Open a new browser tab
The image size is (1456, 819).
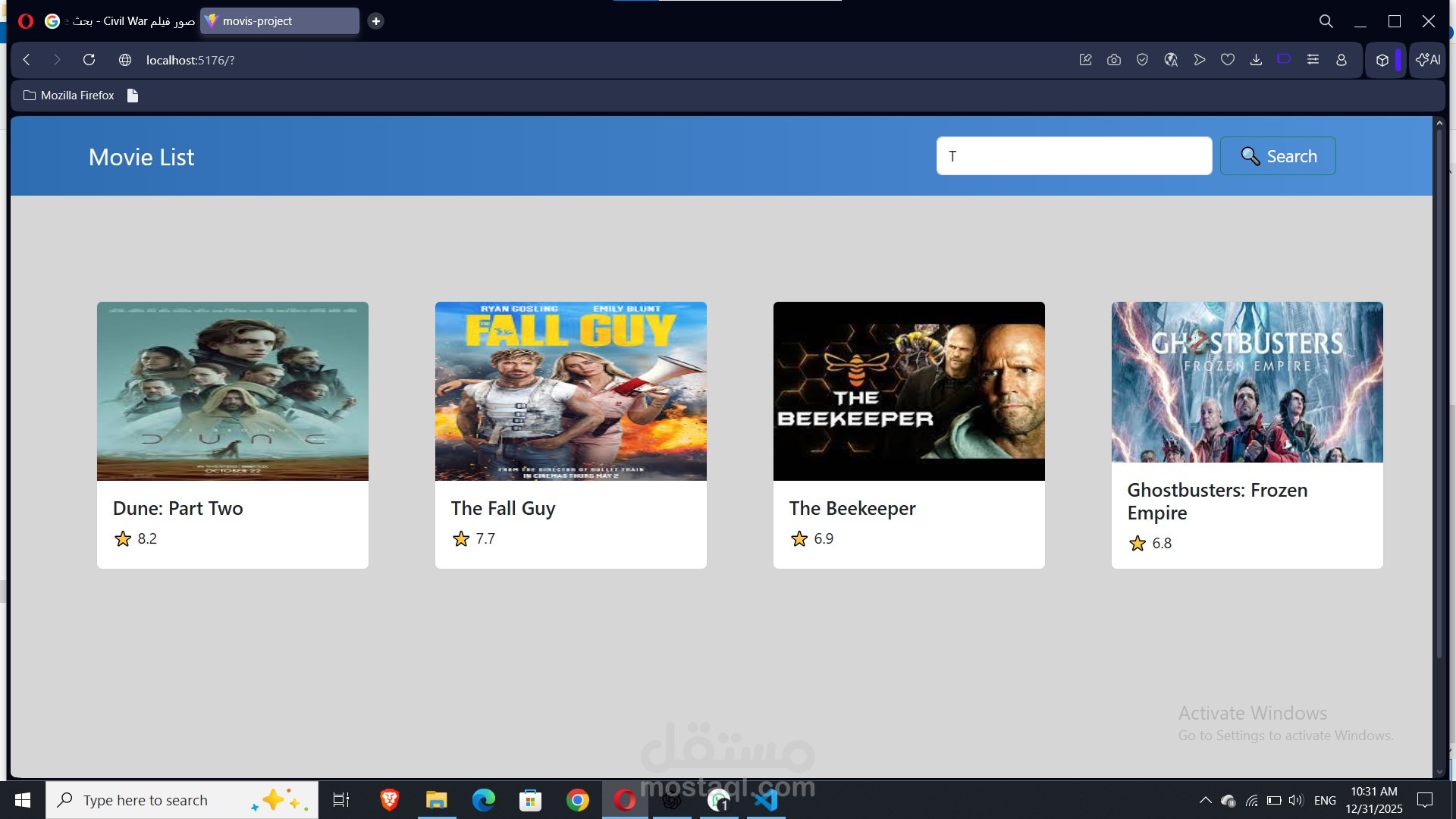click(375, 21)
